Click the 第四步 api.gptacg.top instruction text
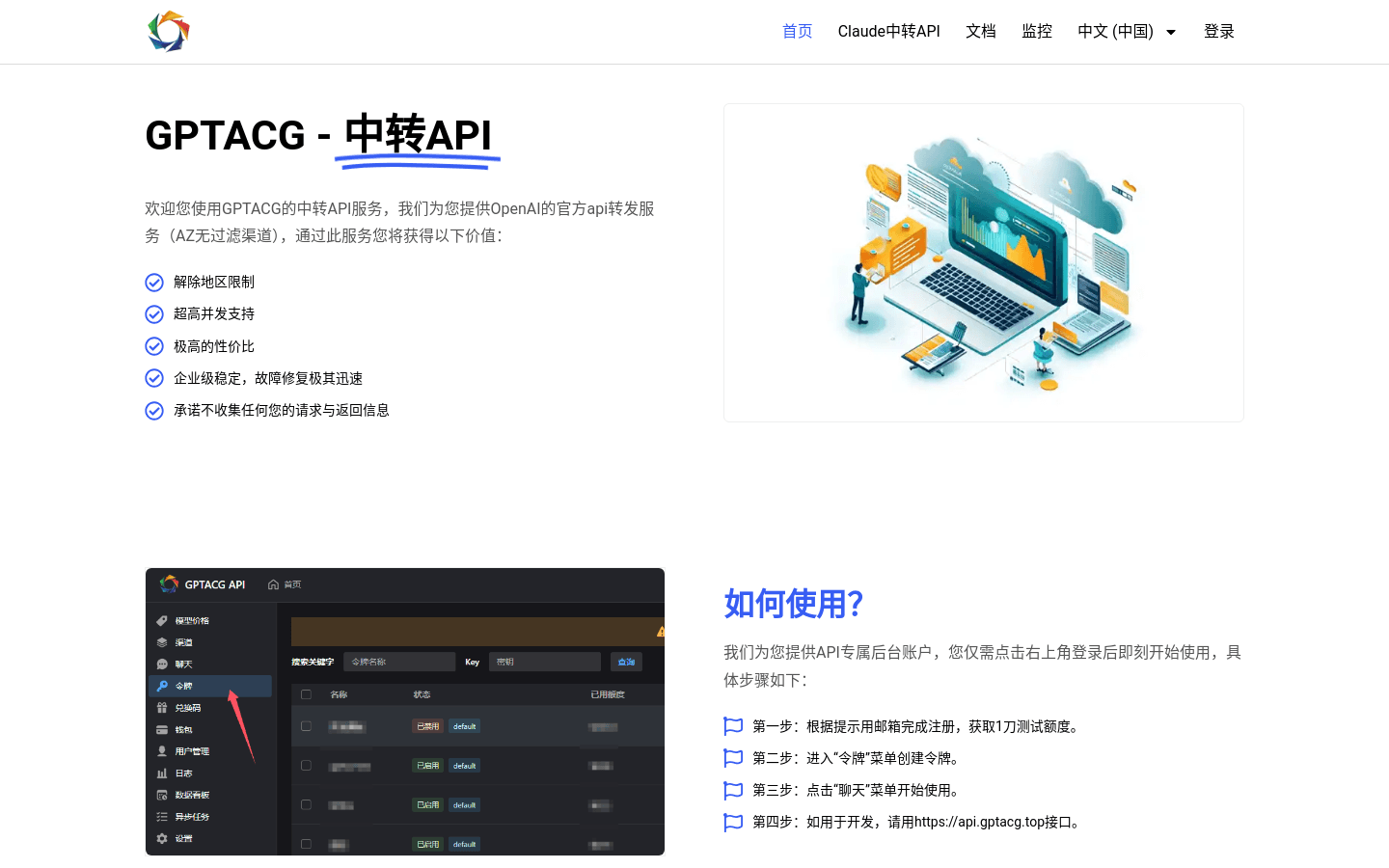 point(918,823)
